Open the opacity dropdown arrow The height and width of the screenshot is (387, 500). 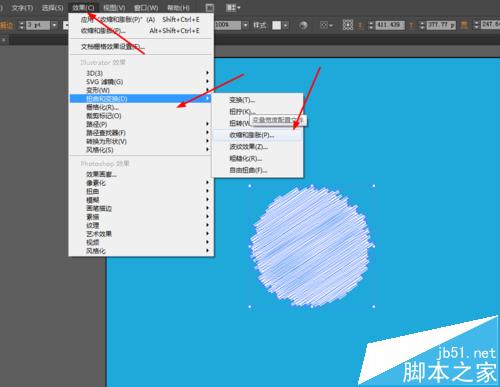point(246,25)
